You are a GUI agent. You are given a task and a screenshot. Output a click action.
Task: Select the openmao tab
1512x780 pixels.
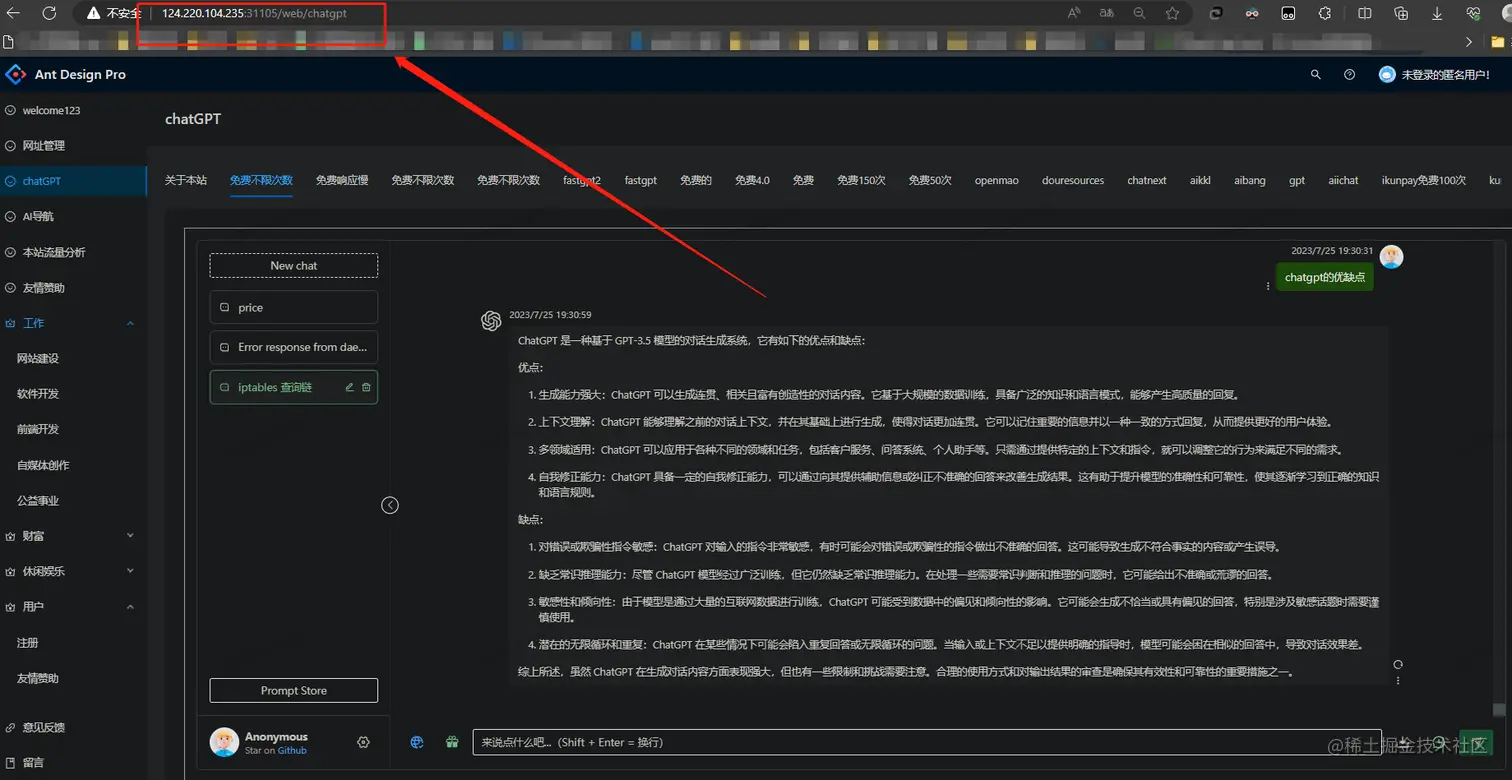(x=997, y=180)
